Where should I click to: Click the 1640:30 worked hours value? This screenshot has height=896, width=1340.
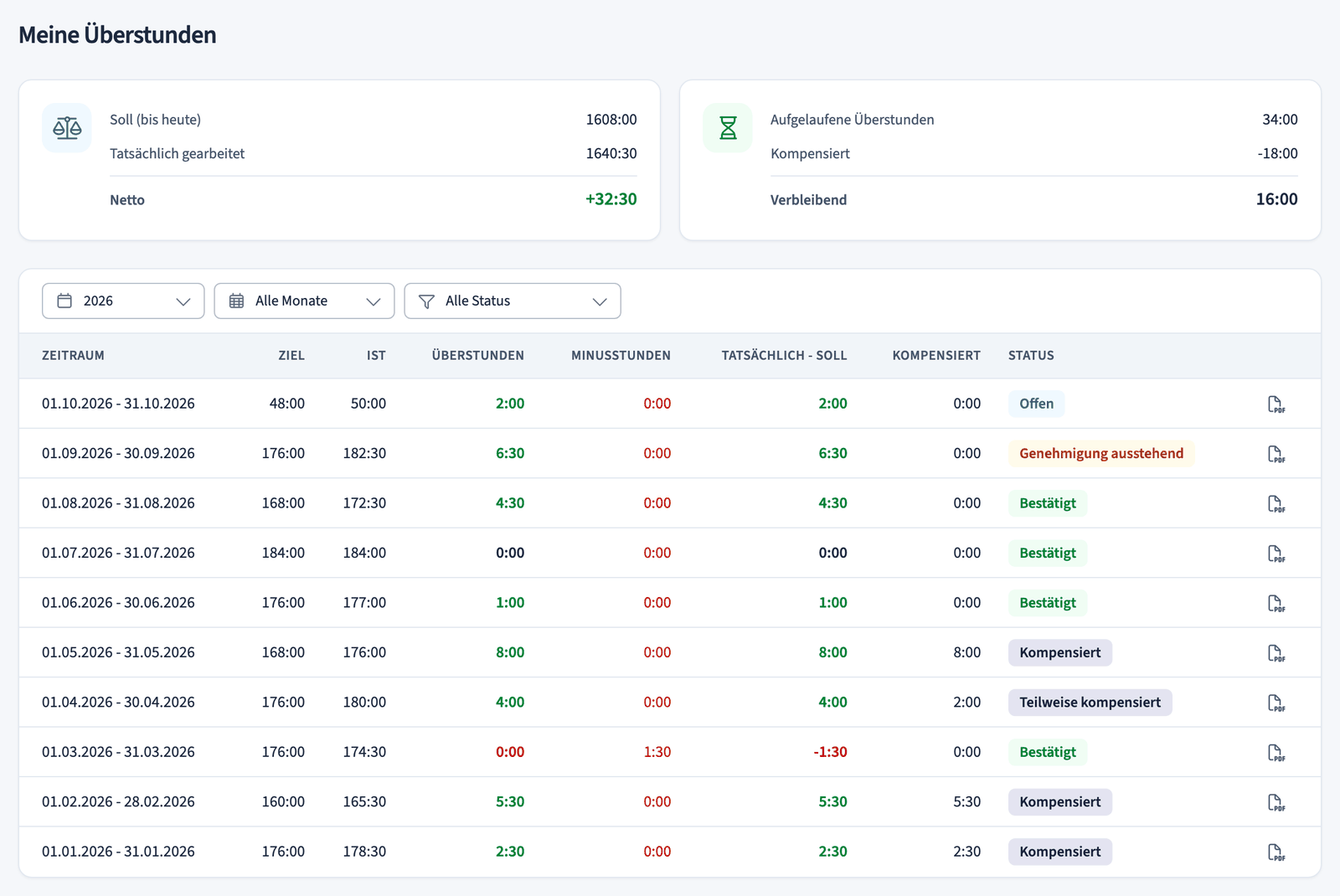[x=611, y=153]
